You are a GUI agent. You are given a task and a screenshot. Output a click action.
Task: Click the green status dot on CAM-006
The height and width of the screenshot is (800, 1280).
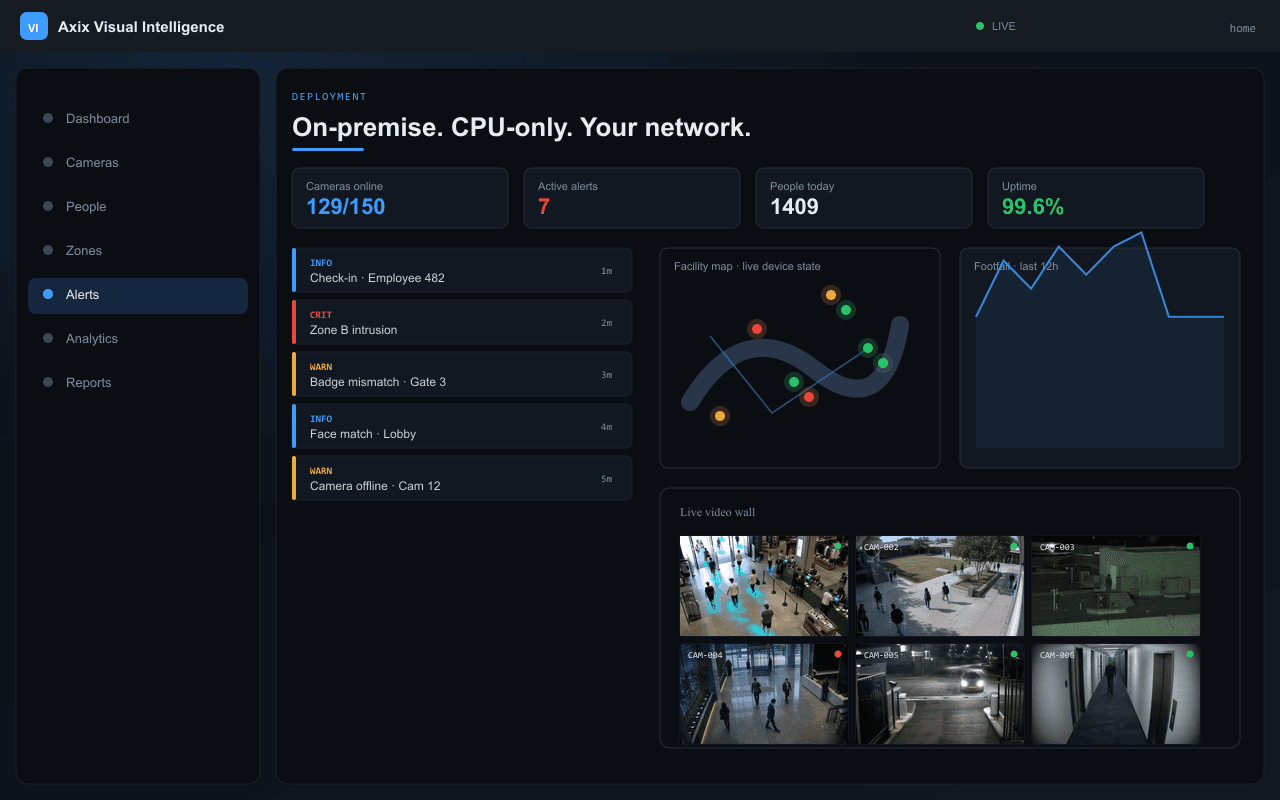(1190, 654)
